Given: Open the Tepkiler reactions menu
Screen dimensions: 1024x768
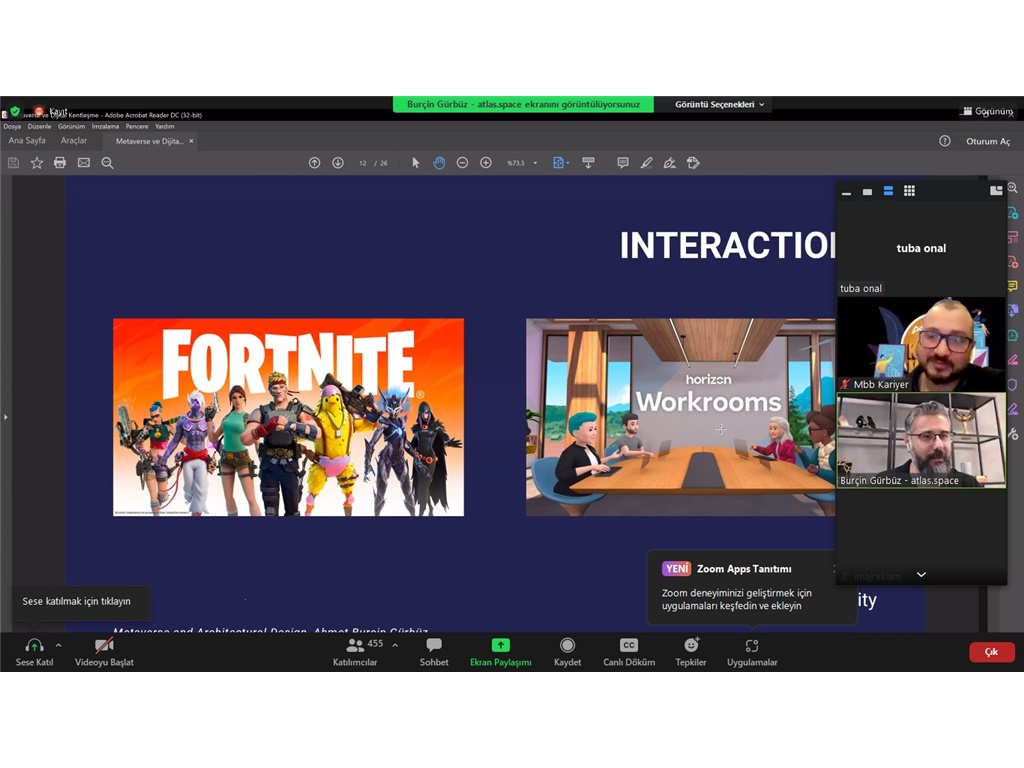Looking at the screenshot, I should click(x=690, y=652).
